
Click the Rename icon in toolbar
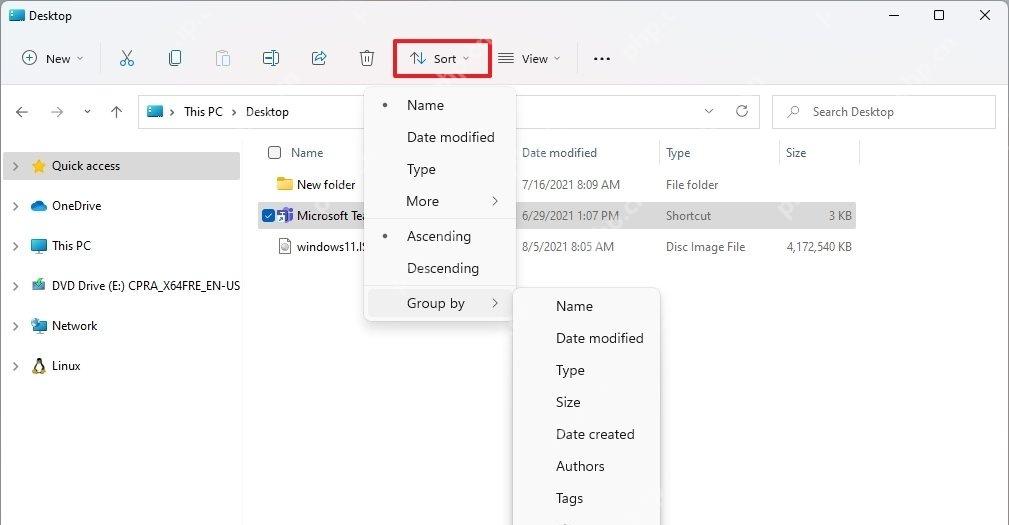click(271, 59)
